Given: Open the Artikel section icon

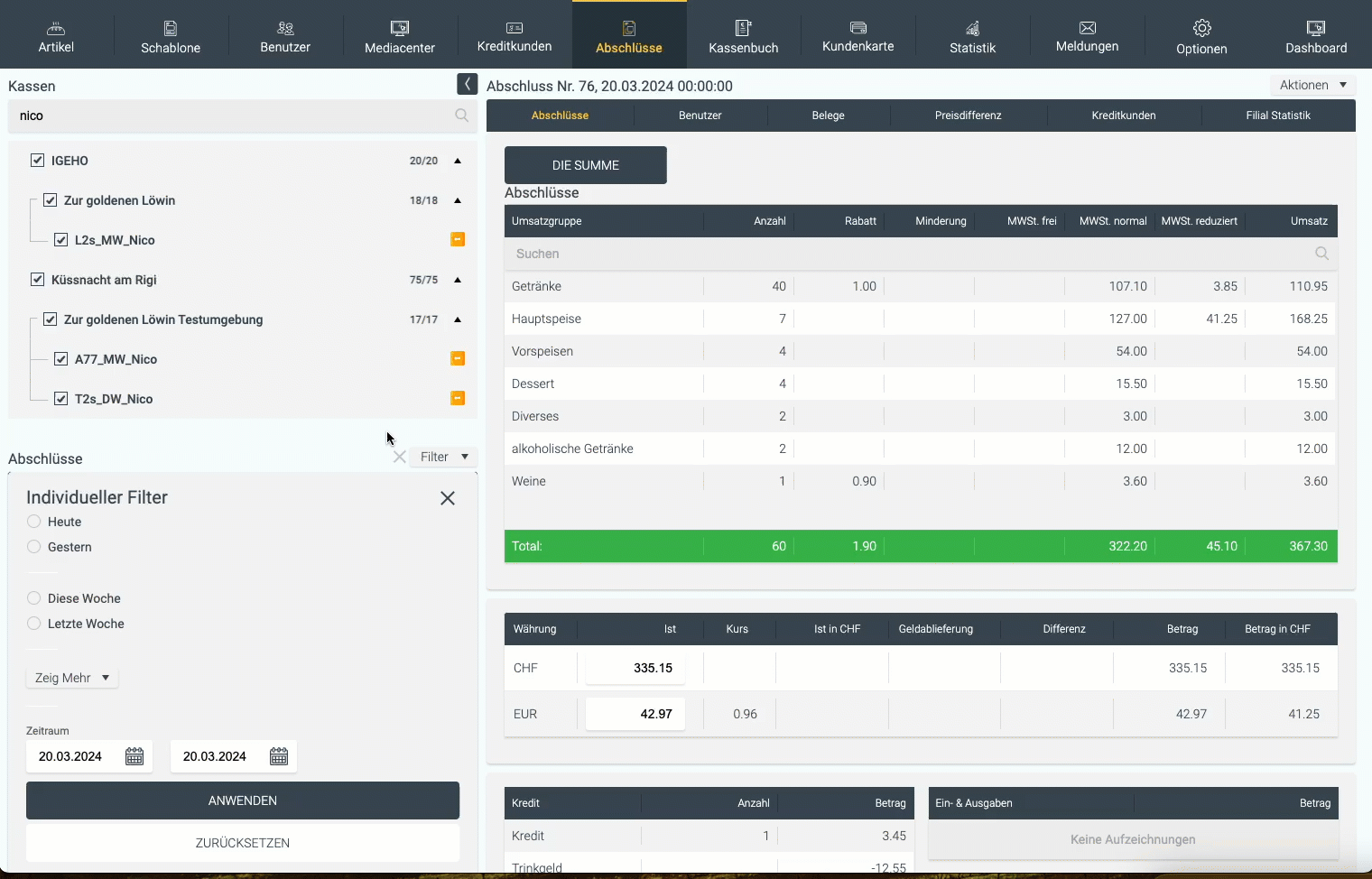Looking at the screenshot, I should (56, 28).
